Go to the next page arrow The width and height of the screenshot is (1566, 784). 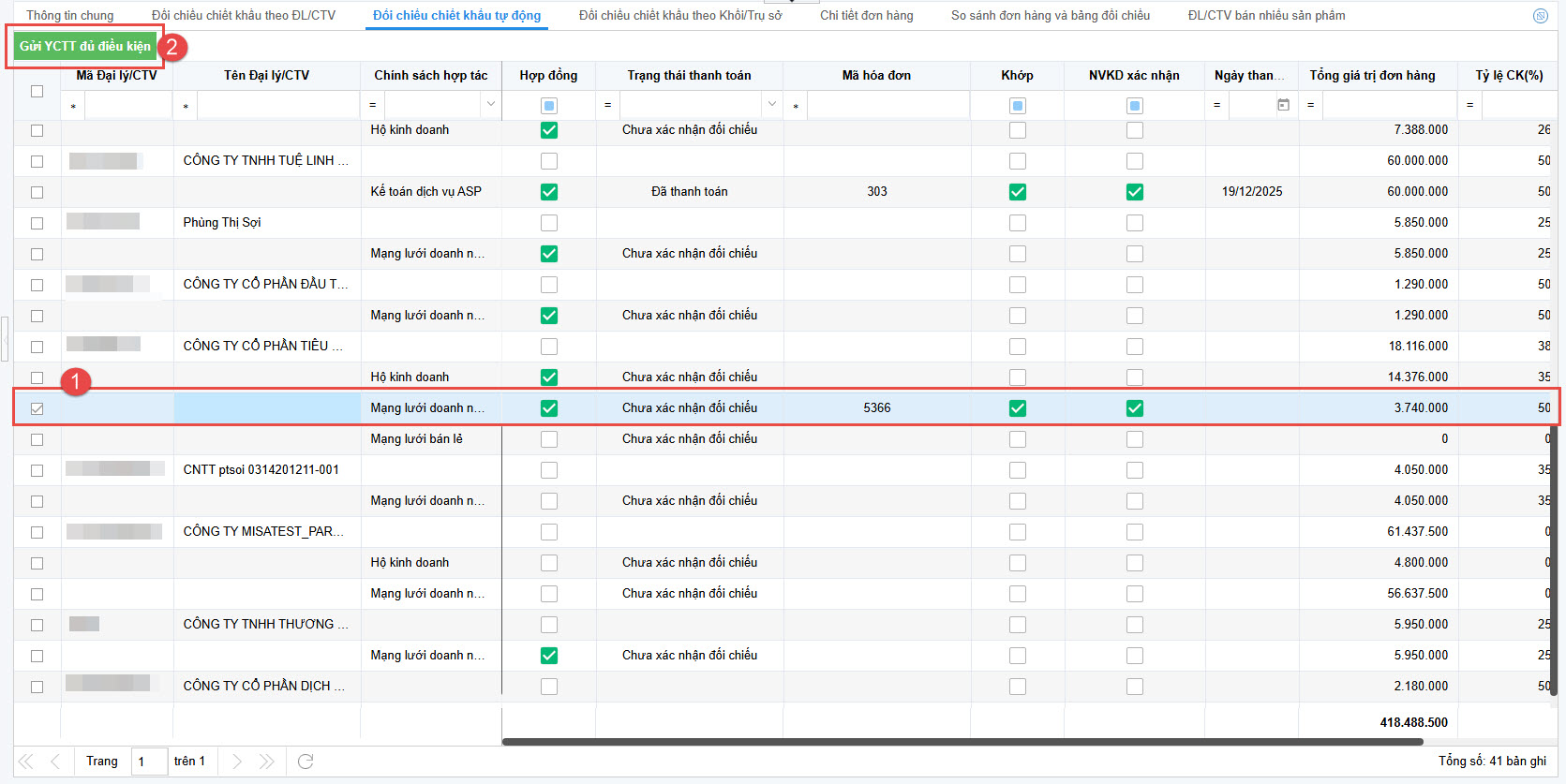(x=237, y=762)
